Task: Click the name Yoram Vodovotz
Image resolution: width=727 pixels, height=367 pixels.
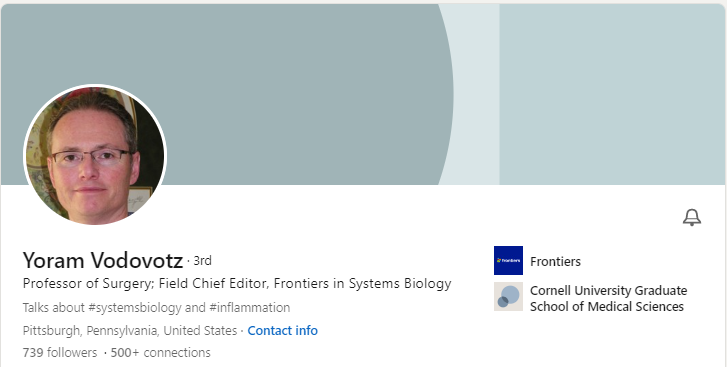Action: (102, 260)
